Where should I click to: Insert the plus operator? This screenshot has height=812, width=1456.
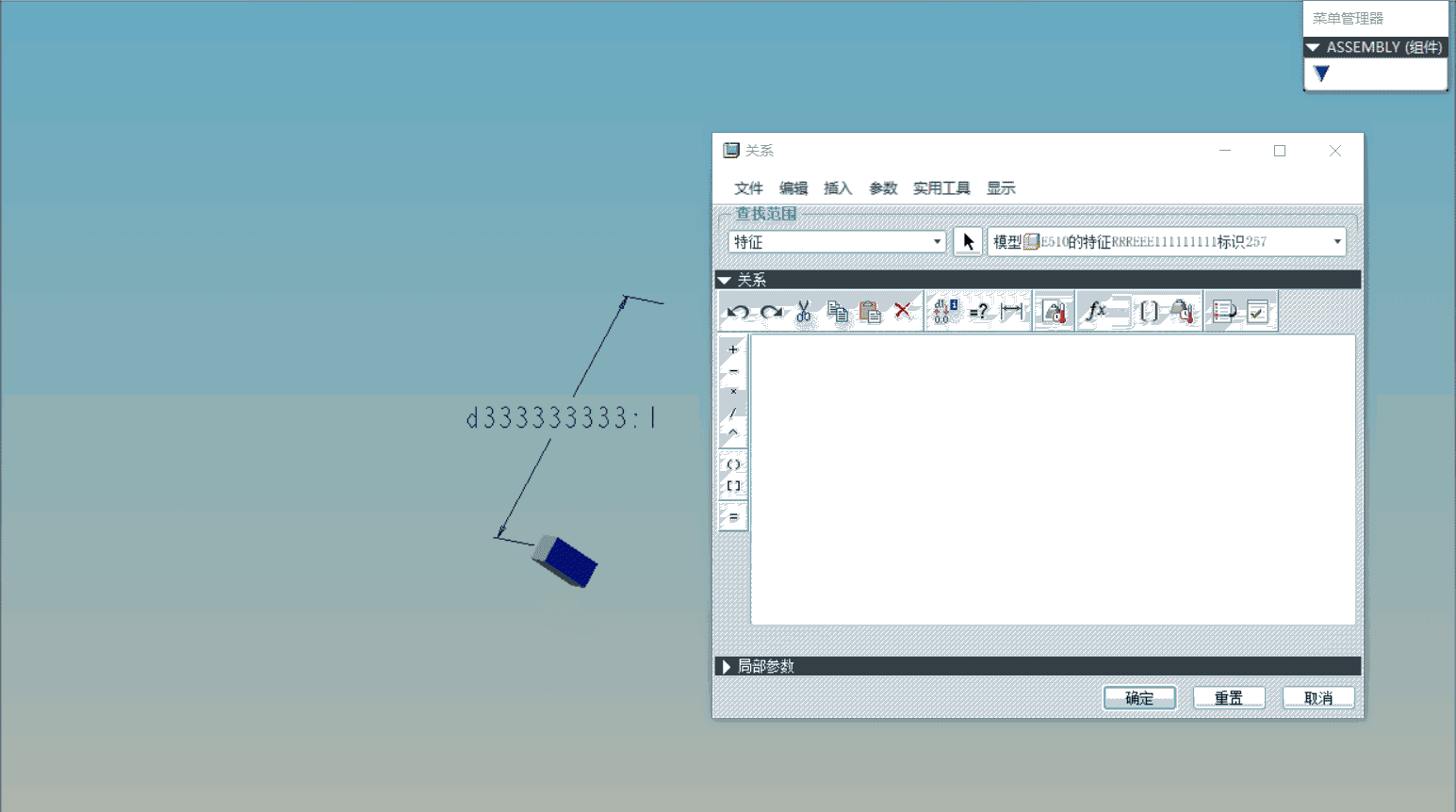click(x=733, y=349)
